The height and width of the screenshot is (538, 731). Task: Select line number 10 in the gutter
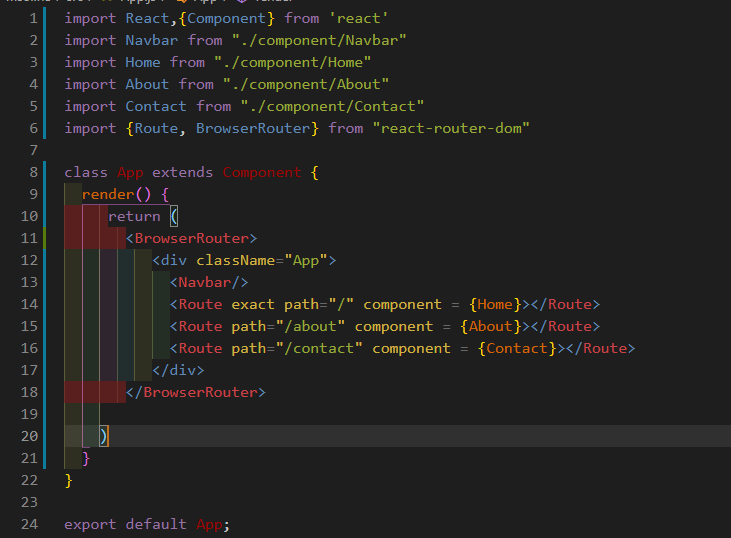(29, 216)
